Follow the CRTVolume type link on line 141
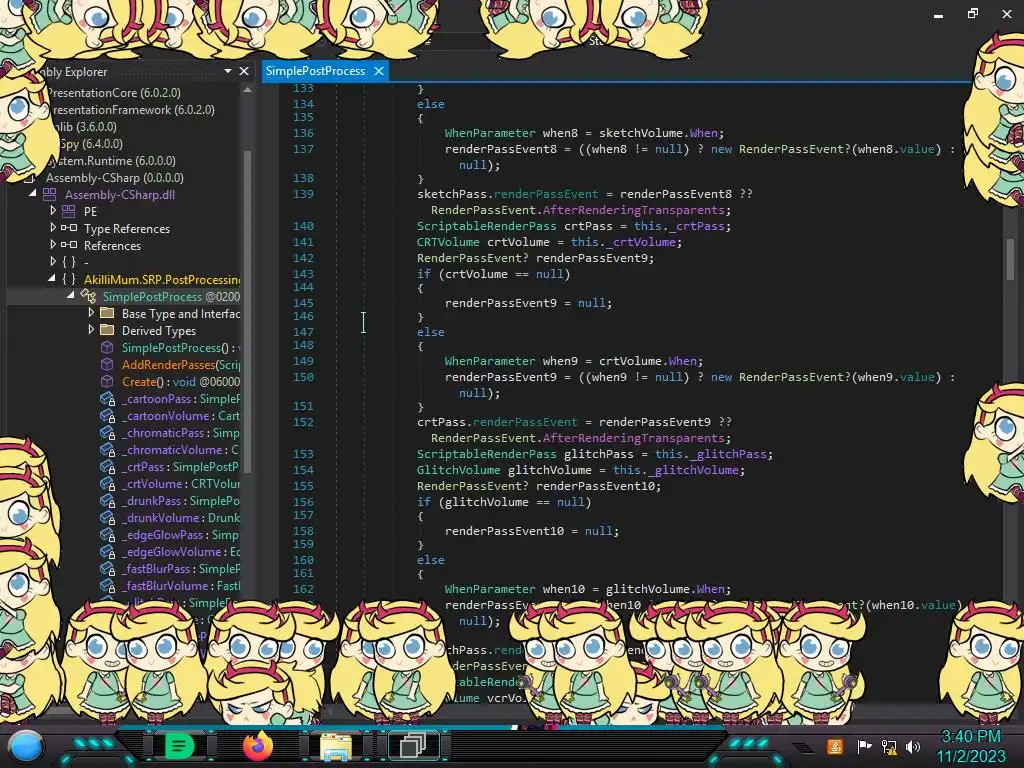The height and width of the screenshot is (768, 1024). pyautogui.click(x=448, y=242)
